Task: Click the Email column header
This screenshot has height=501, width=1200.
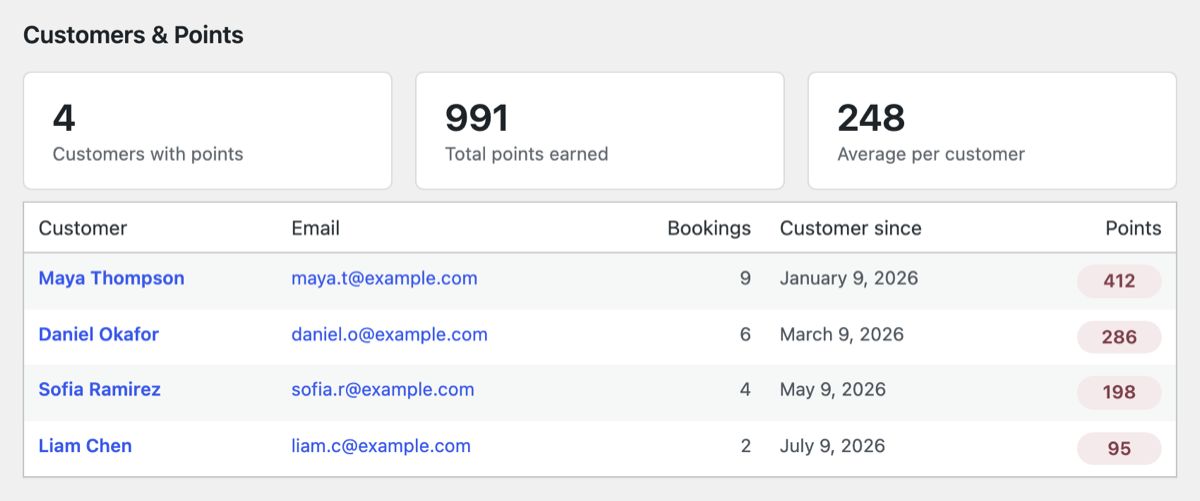Action: 316,229
